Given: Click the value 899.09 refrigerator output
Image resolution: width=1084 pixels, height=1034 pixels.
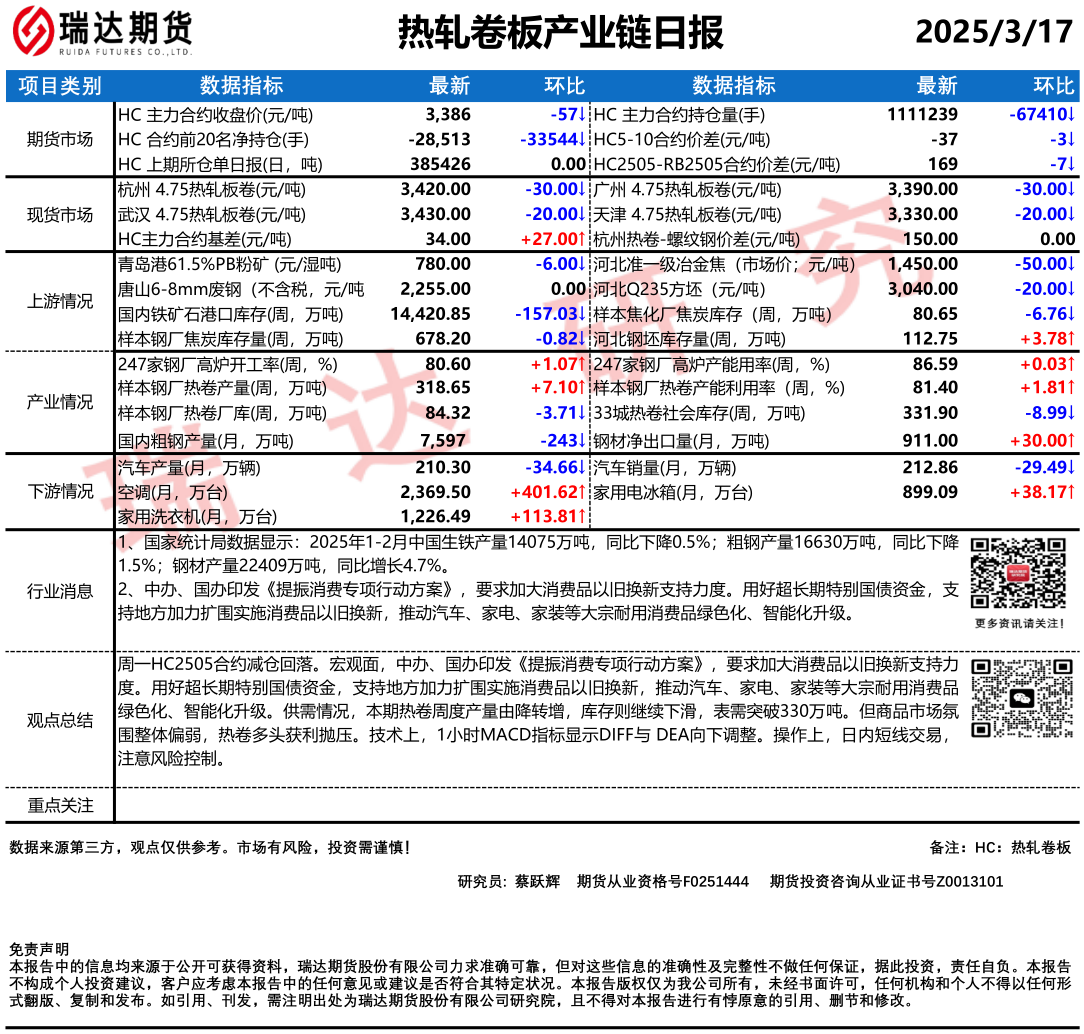Looking at the screenshot, I should point(930,492).
